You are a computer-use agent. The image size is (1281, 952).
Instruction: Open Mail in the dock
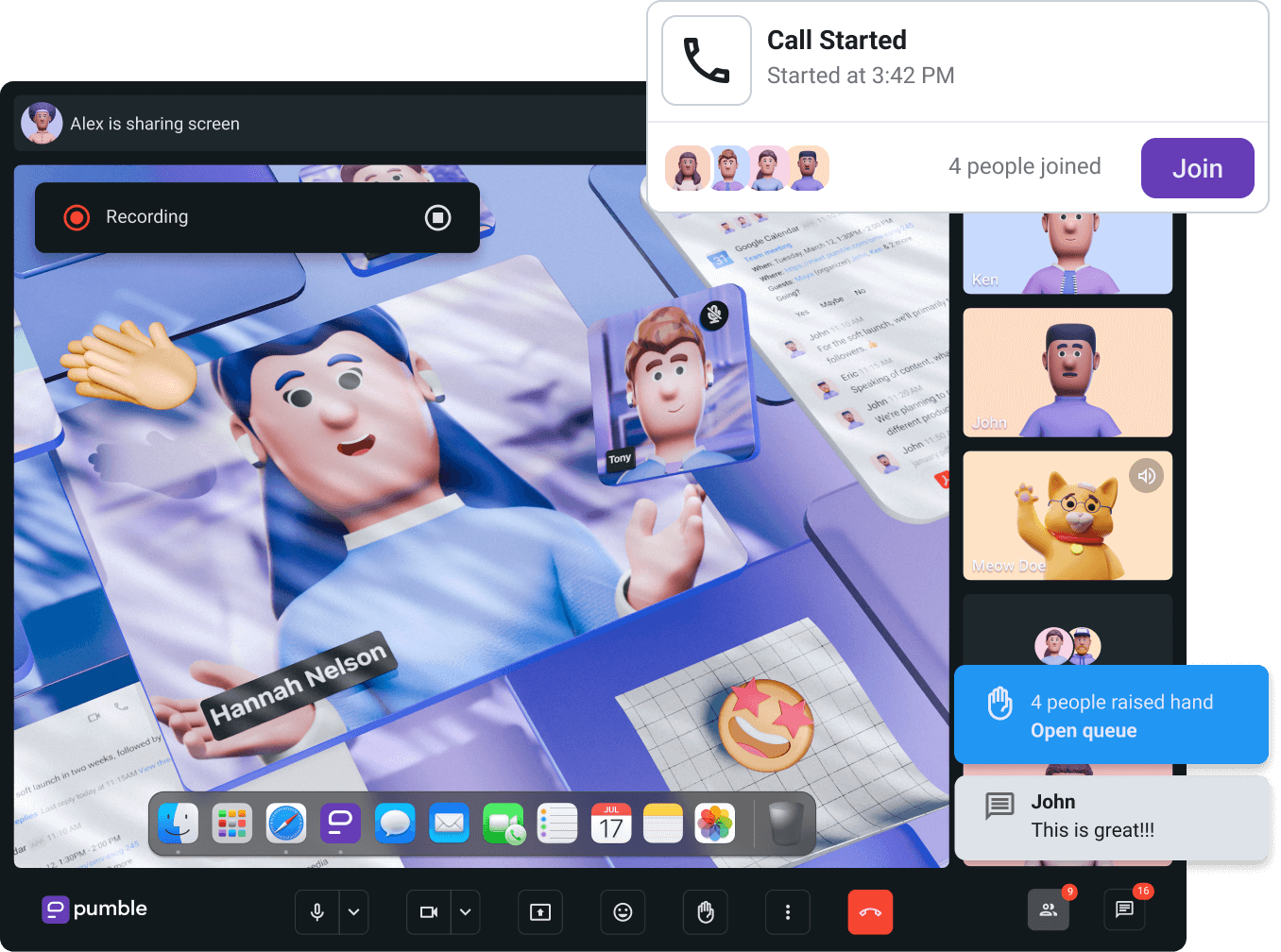point(449,824)
